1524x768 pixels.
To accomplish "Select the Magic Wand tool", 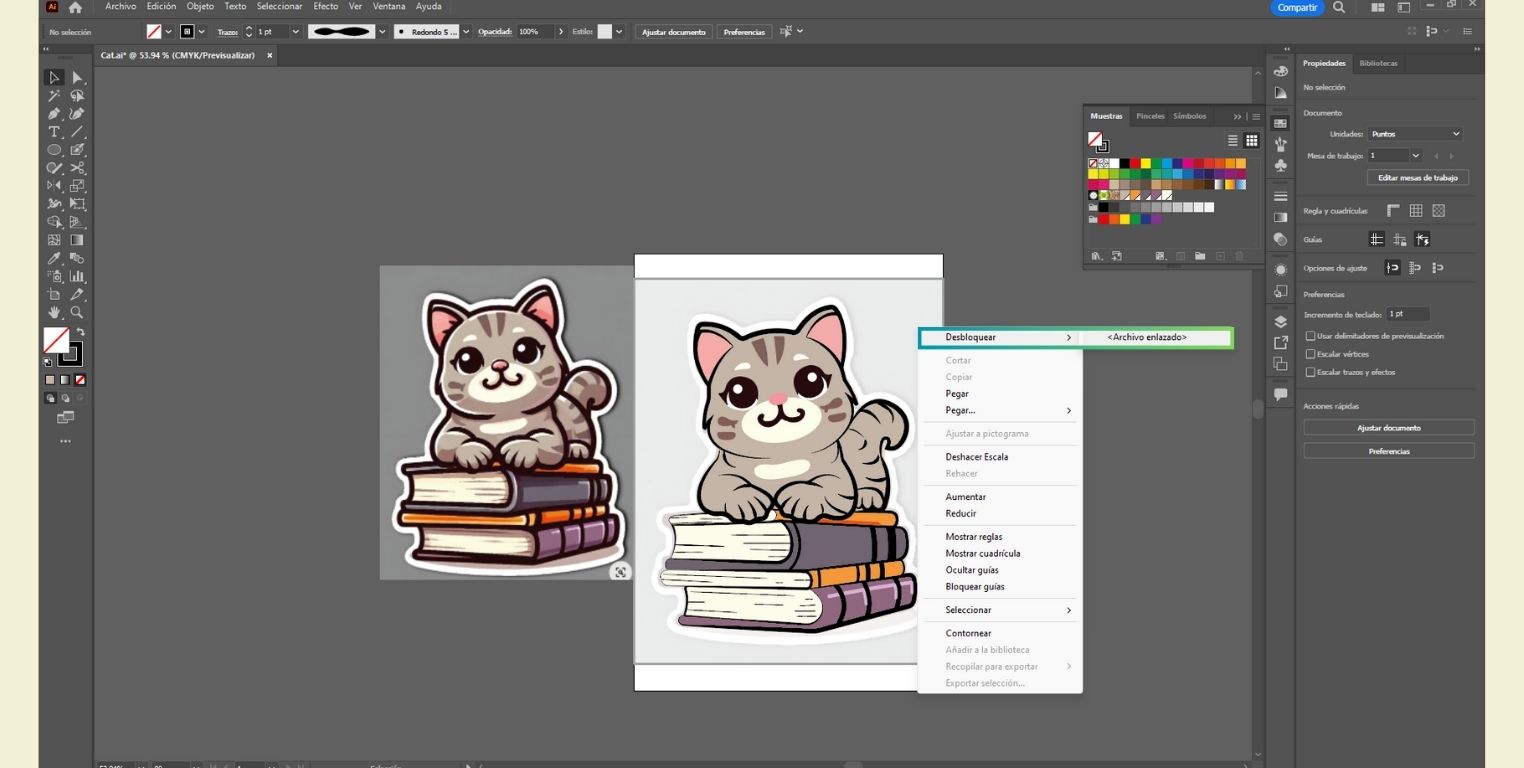I will click(55, 96).
